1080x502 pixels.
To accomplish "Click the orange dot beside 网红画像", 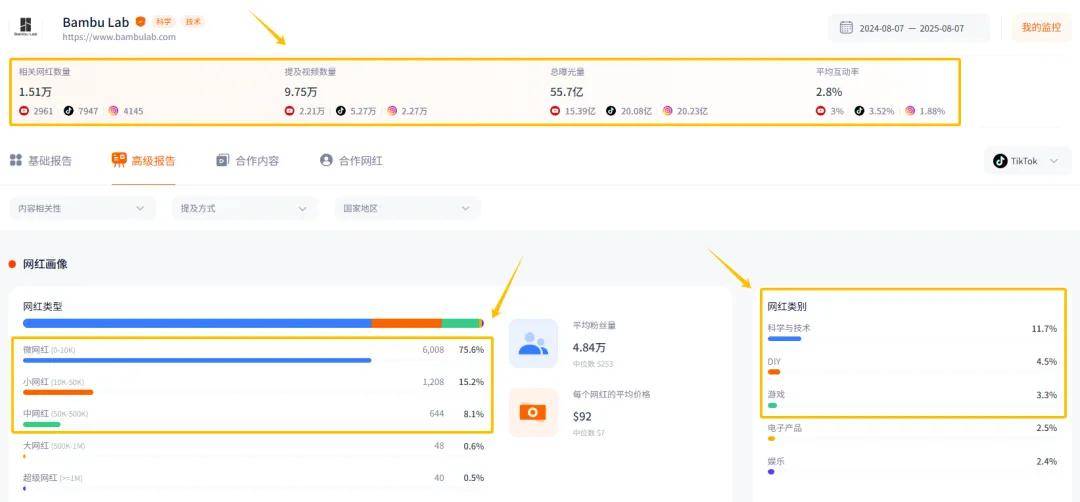I will 12,264.
